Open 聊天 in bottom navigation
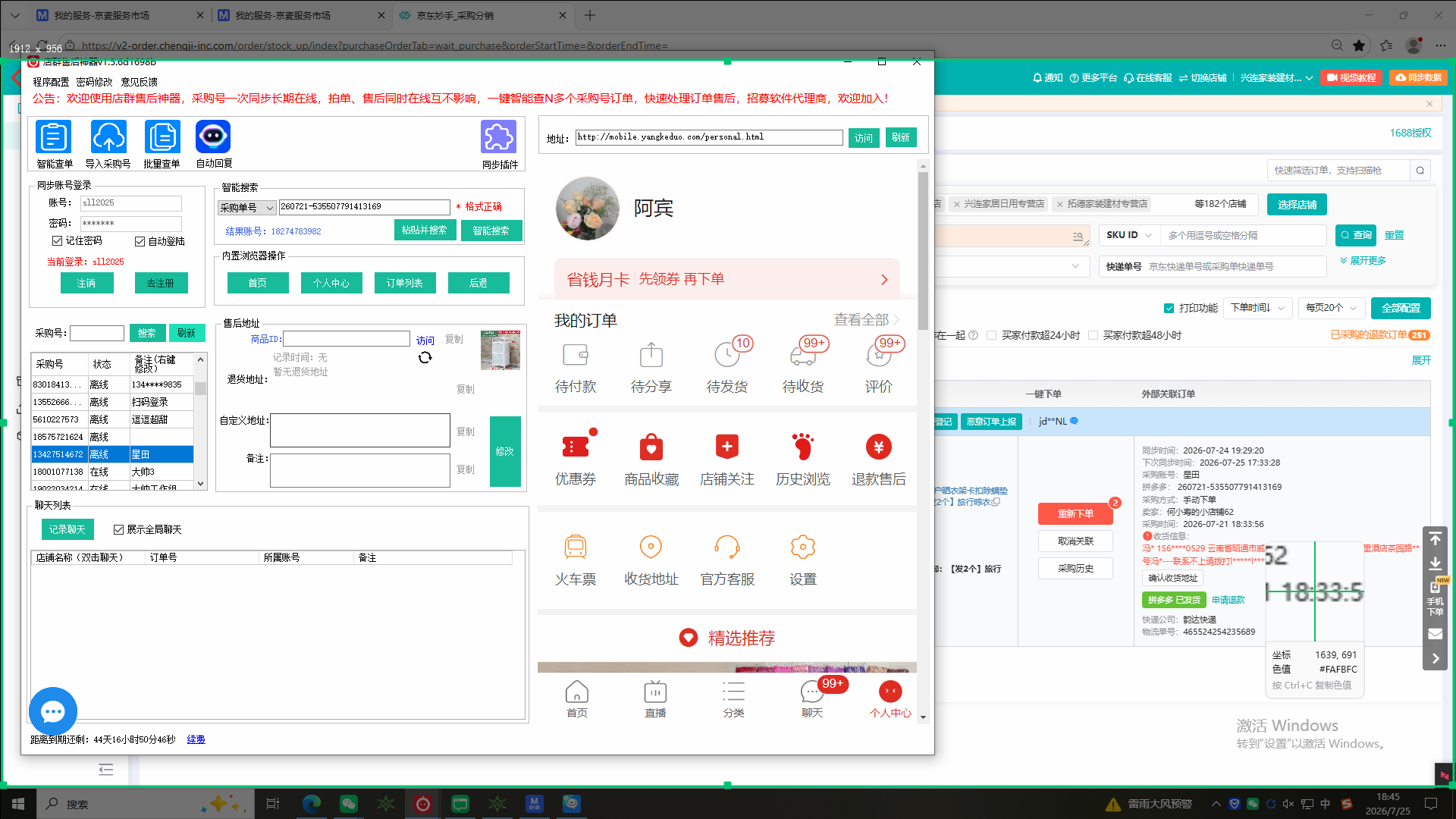1456x819 pixels. pos(812,698)
